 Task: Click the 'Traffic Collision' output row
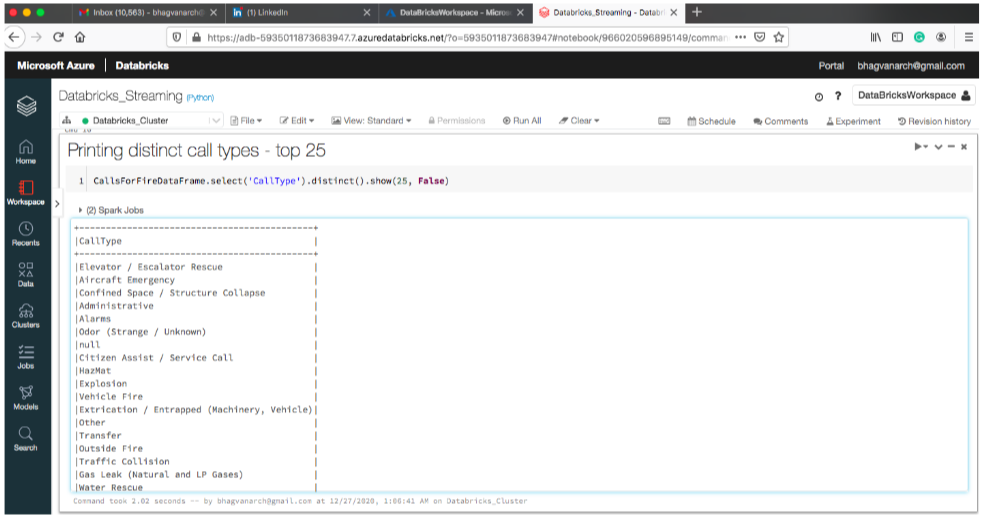(124, 461)
